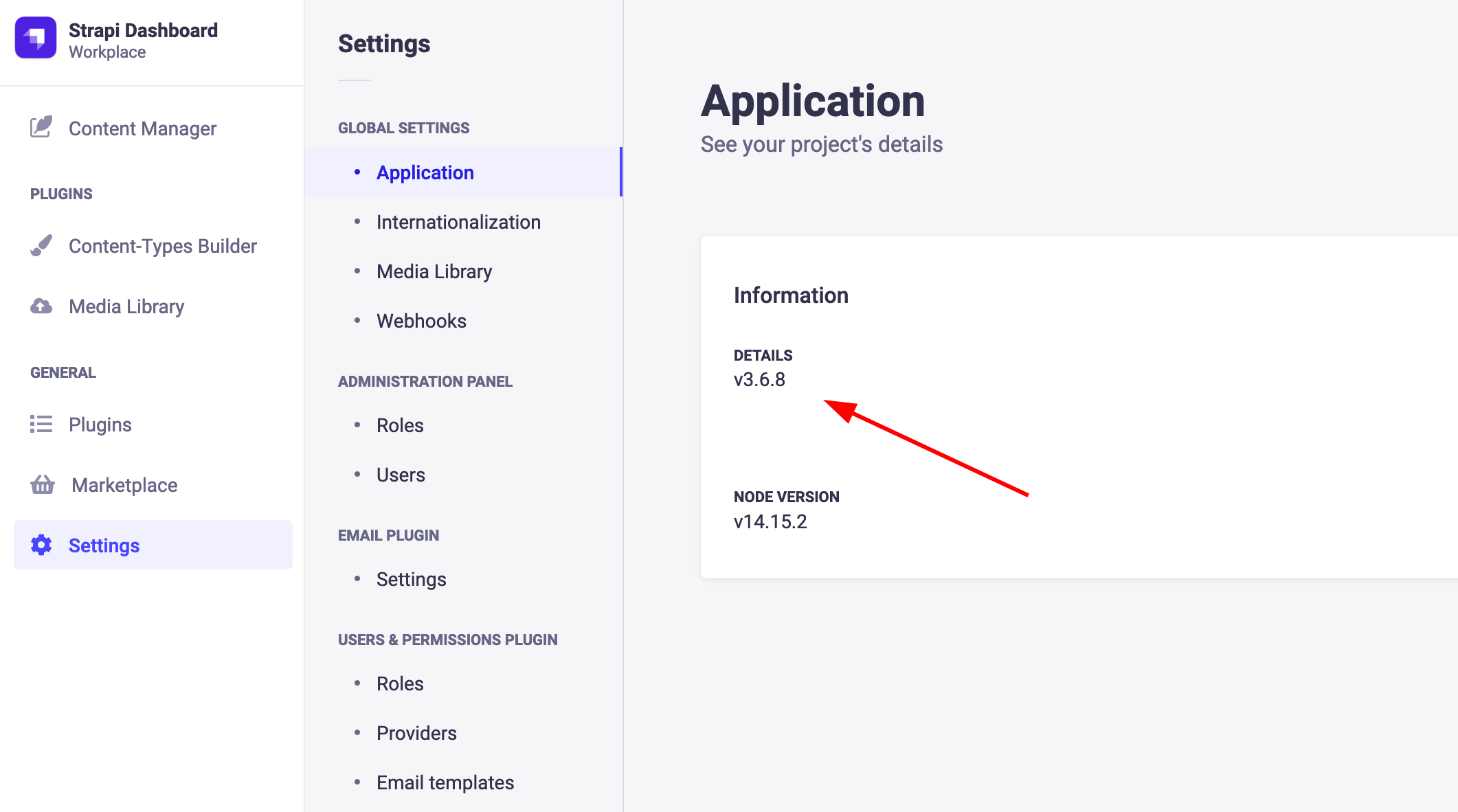This screenshot has width=1458, height=812.
Task: Open the Content Manager from the sidebar
Action: click(x=142, y=128)
